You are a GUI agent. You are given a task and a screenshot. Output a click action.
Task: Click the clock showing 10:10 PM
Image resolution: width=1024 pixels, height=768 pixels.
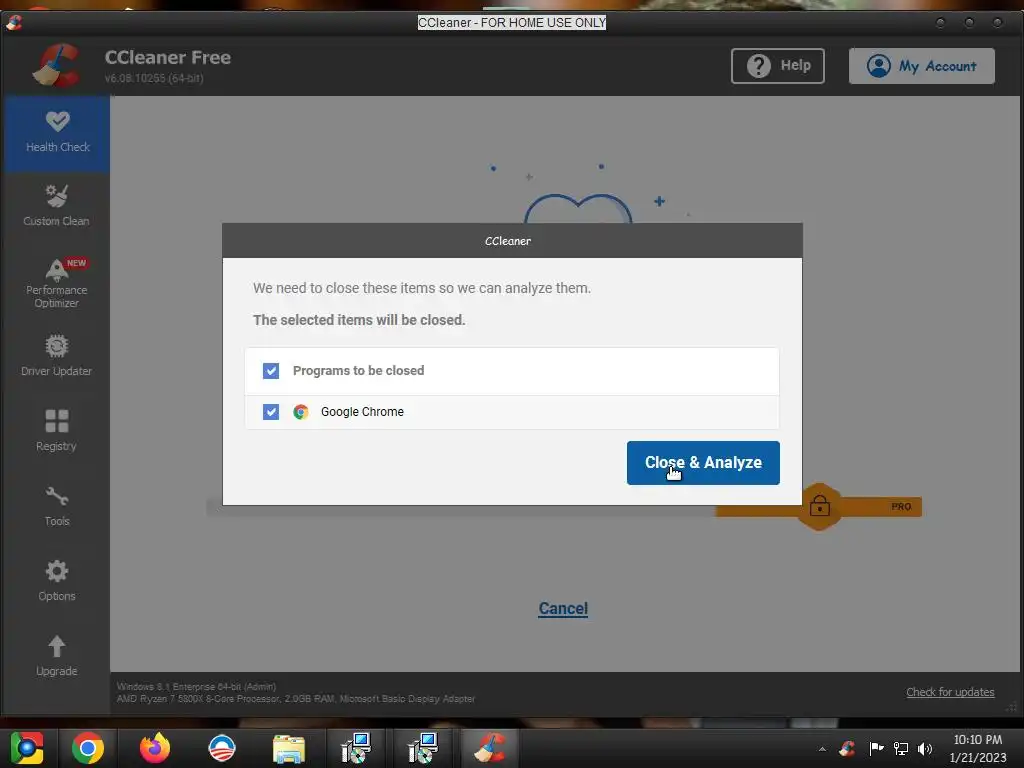[x=978, y=748]
